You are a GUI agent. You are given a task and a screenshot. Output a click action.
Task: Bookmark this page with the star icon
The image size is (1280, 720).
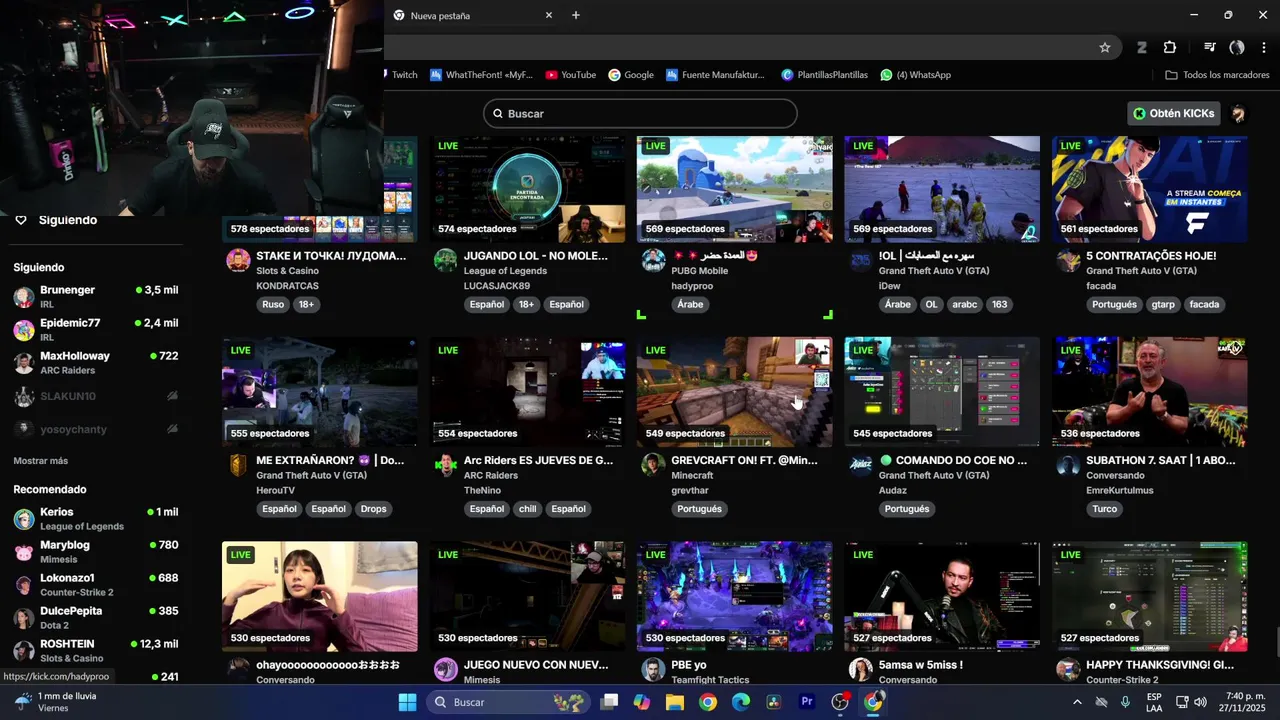(1105, 47)
